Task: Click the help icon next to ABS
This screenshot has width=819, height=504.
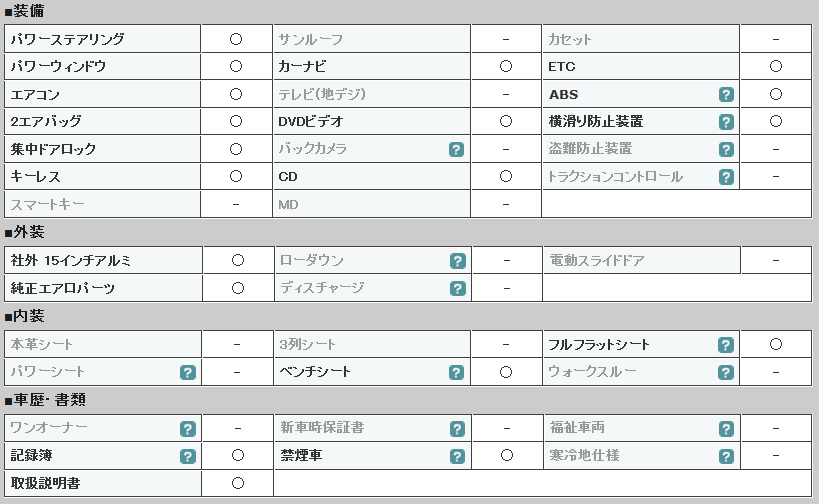Action: [x=726, y=95]
